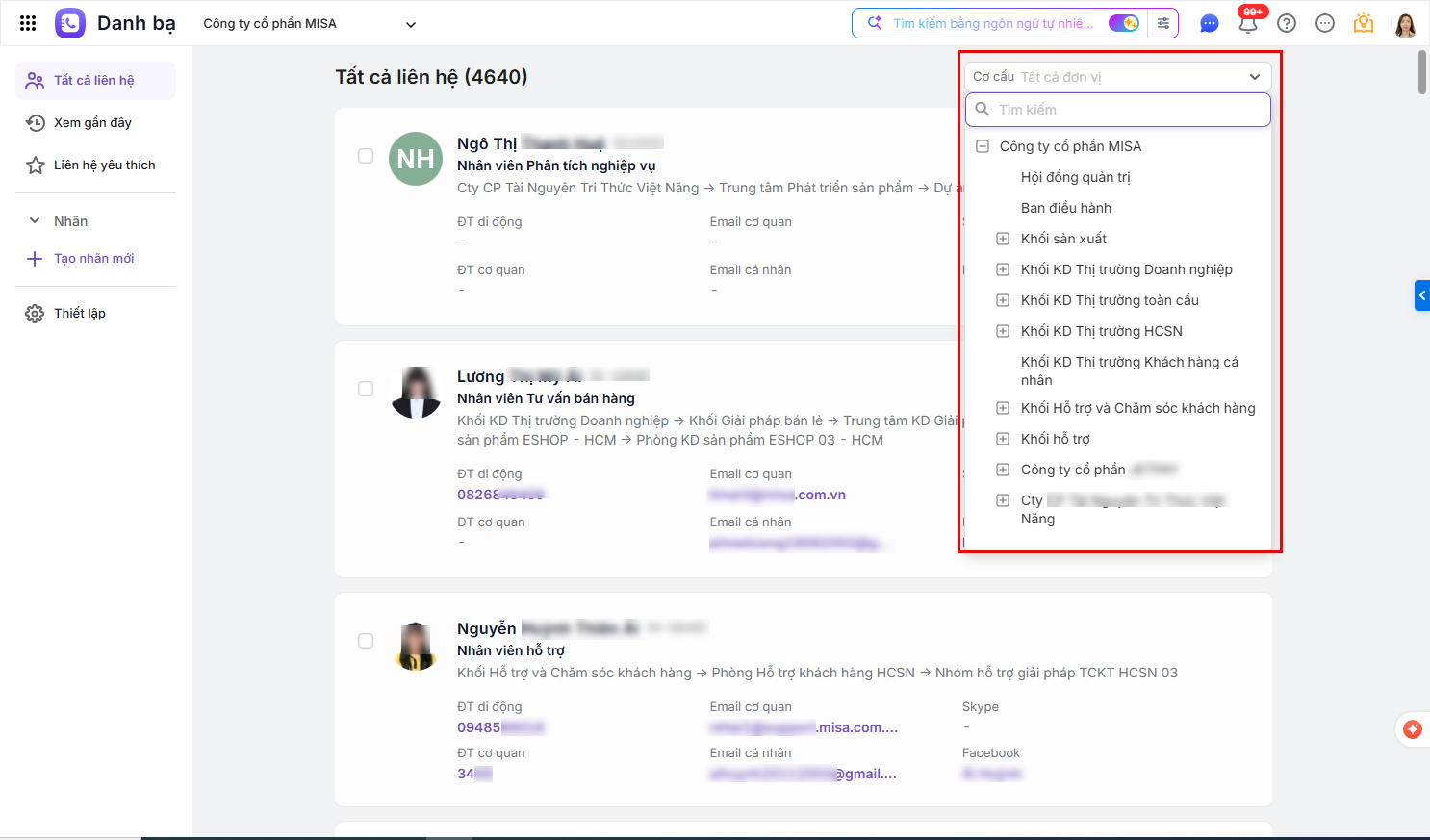Expand the blurred Công ty cổ phần subsidiary node

(x=1003, y=470)
